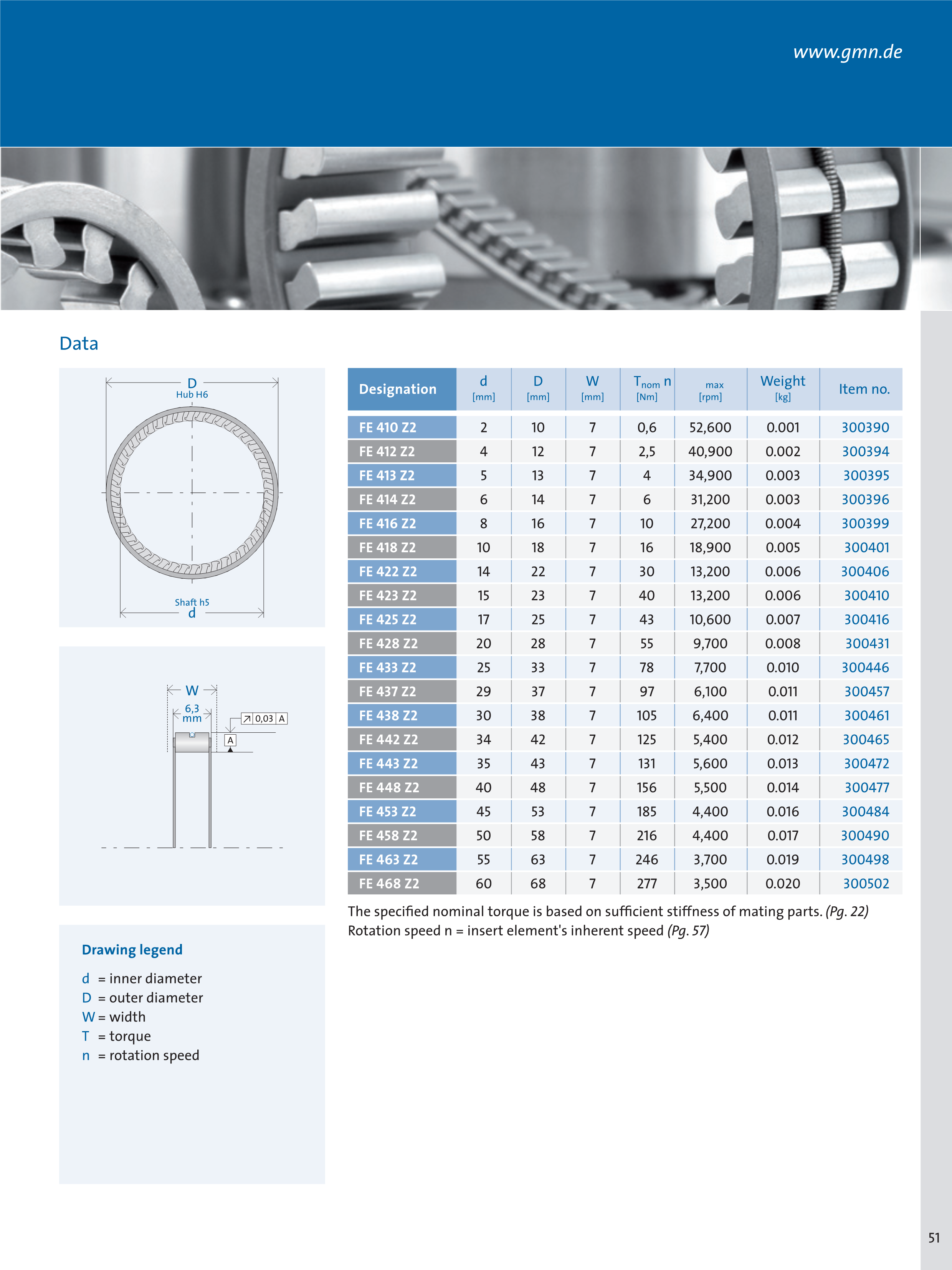The image size is (952, 1270).
Task: Open item number 300410
Action: (866, 595)
